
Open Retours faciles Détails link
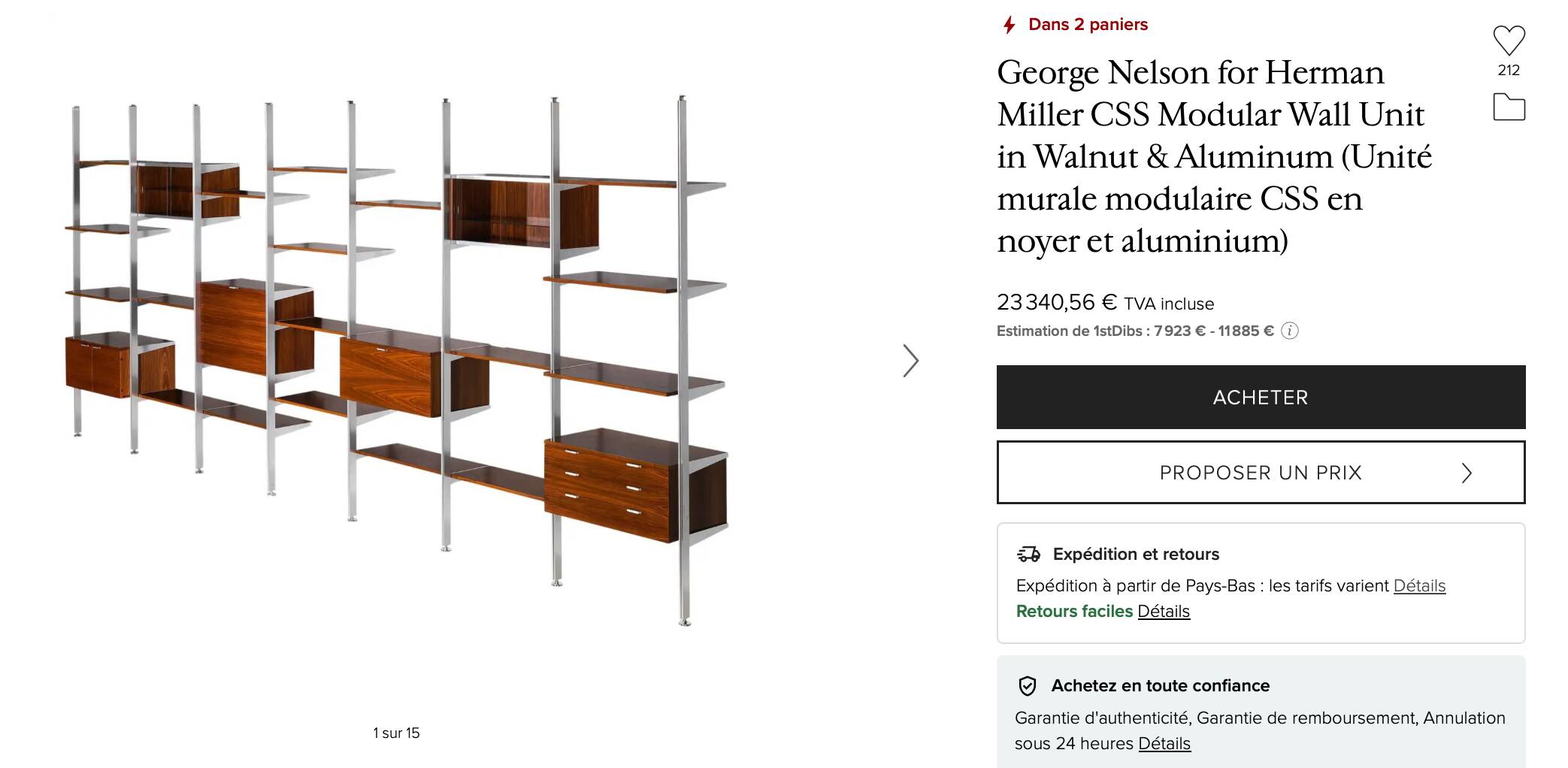click(x=1164, y=612)
